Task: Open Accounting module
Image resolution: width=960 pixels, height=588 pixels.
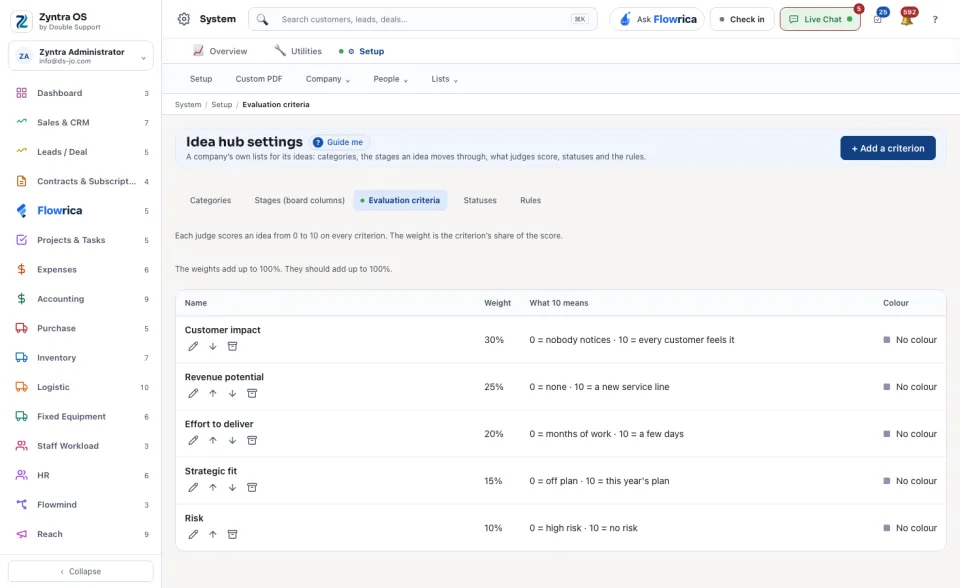Action: 81,299
